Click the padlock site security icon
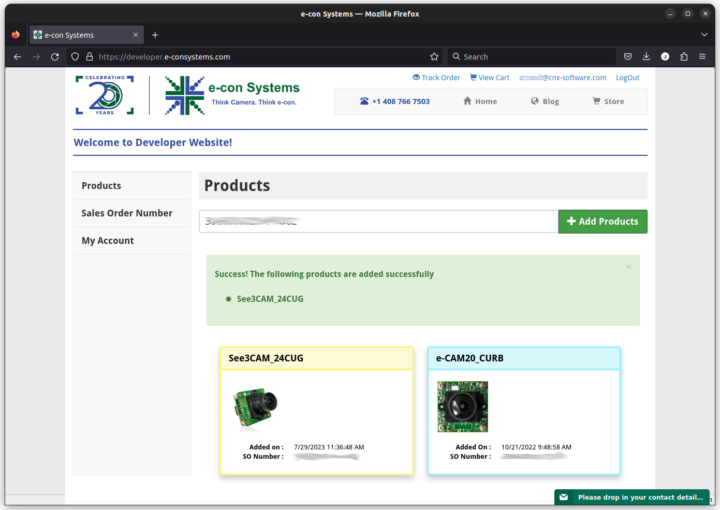 click(x=89, y=57)
